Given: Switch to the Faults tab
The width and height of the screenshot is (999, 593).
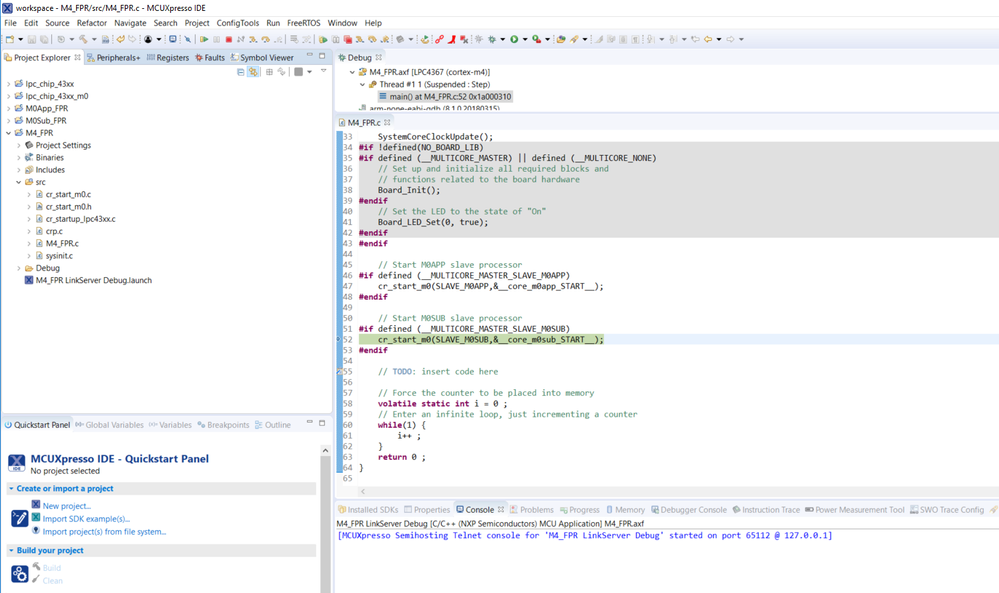Looking at the screenshot, I should (210, 57).
